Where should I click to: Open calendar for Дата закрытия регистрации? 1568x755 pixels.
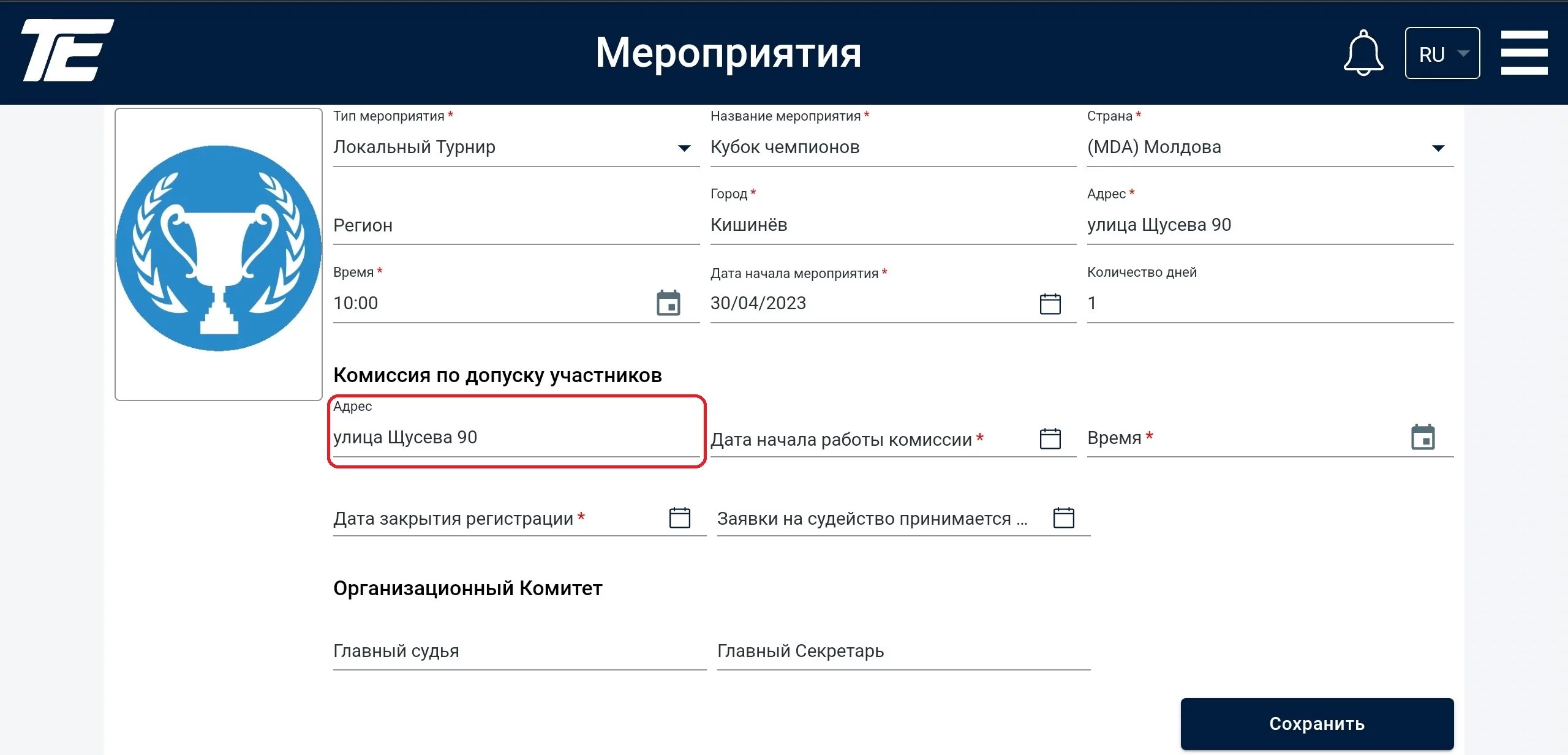pyautogui.click(x=680, y=517)
